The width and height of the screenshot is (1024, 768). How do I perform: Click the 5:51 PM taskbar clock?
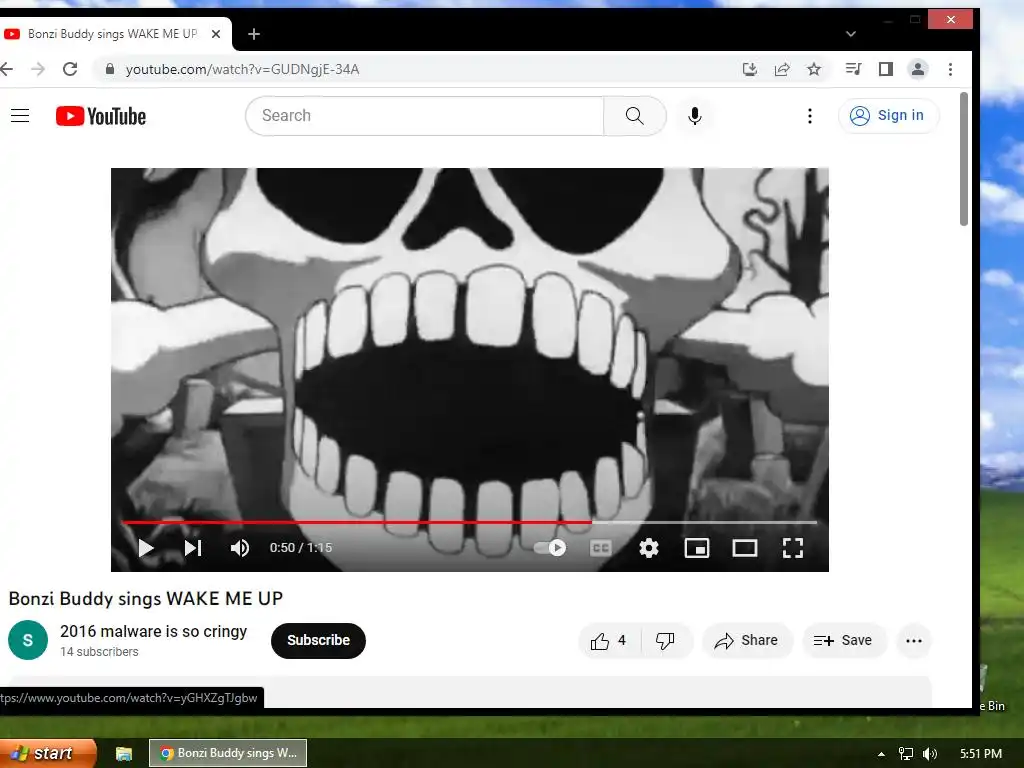[981, 754]
